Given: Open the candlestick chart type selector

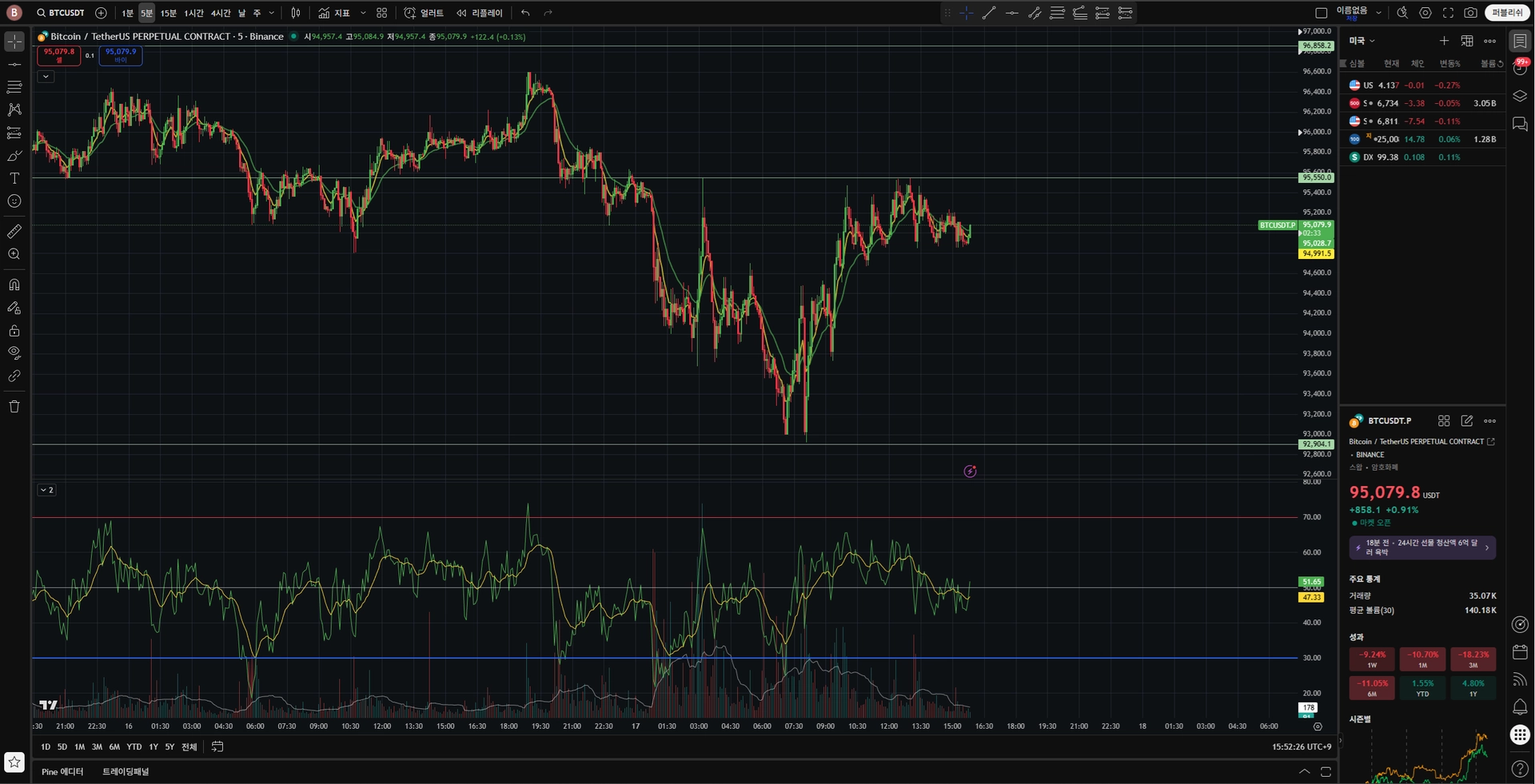Looking at the screenshot, I should pos(296,13).
